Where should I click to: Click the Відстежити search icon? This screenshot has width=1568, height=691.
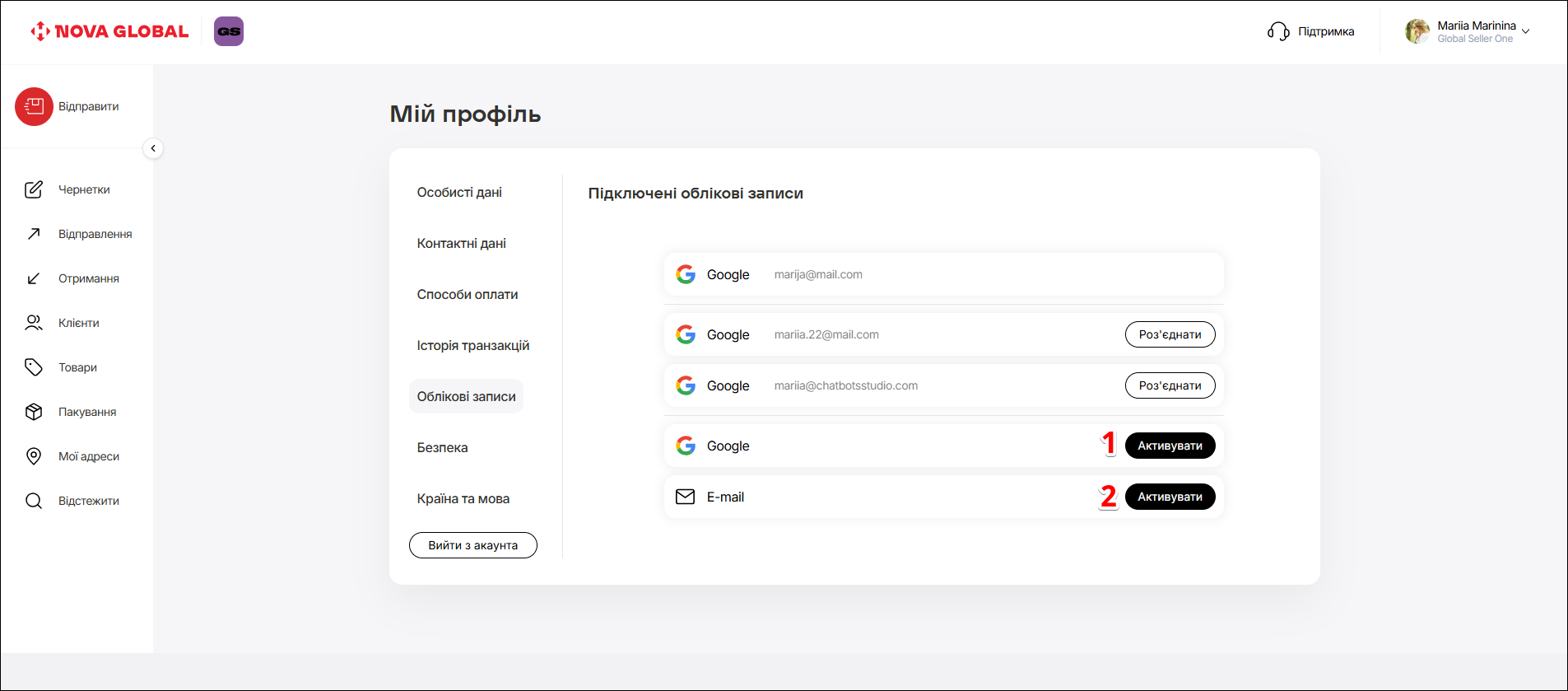click(34, 501)
